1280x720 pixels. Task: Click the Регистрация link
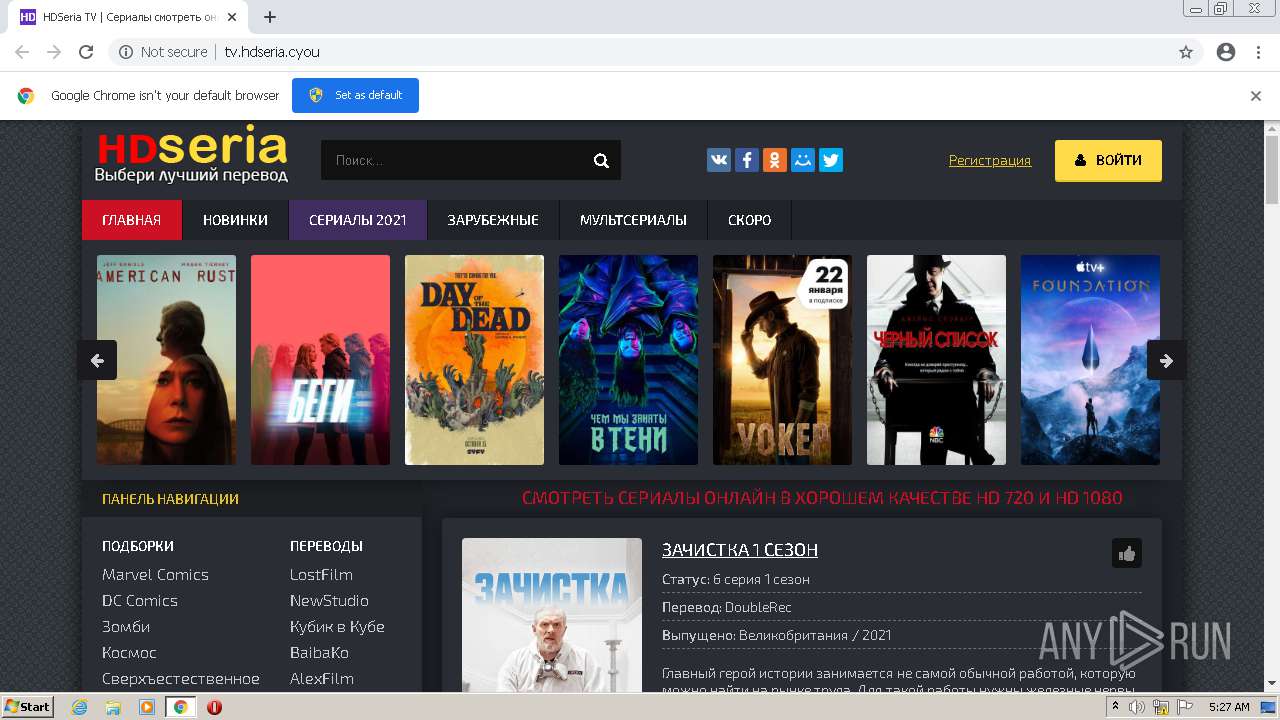pos(990,160)
